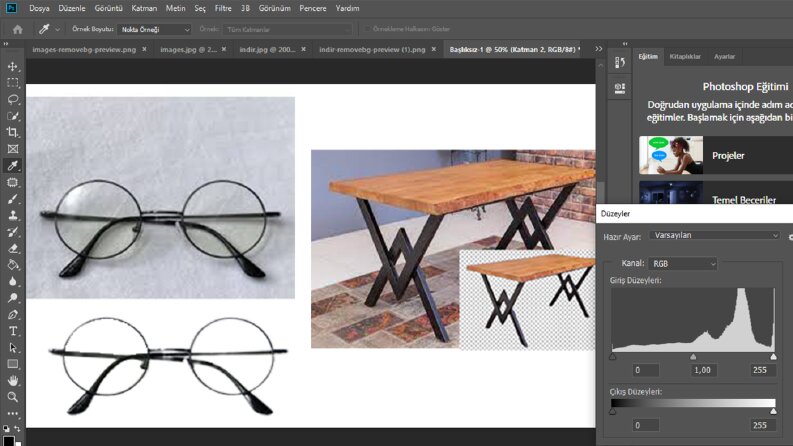The width and height of the screenshot is (793, 446).
Task: Open the Düzenle menu
Action: [72, 9]
